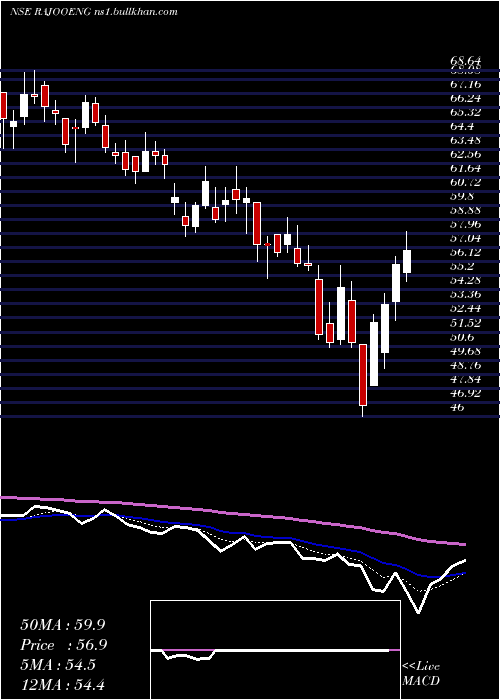500x700 pixels.
Task: Click the 53.36 price axis label
Action: (465, 295)
